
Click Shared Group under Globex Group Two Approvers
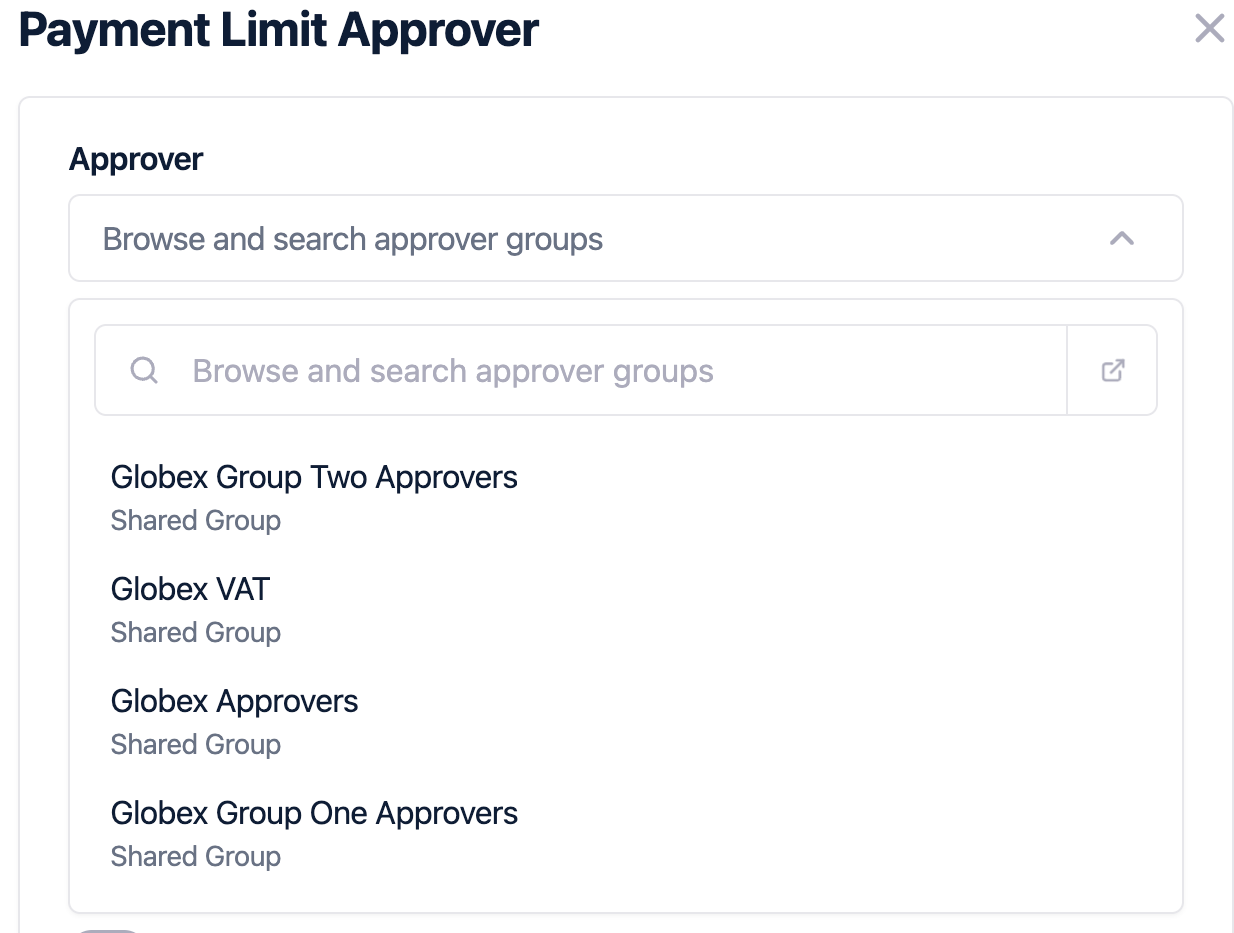pyautogui.click(x=196, y=521)
